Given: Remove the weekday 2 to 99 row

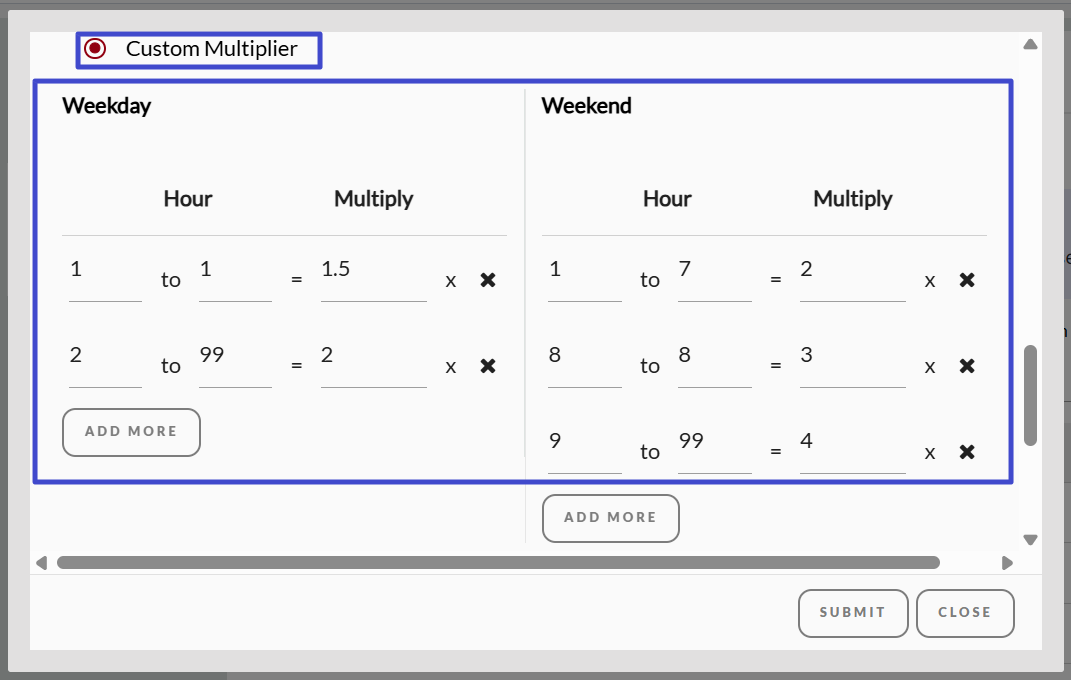Looking at the screenshot, I should 488,366.
